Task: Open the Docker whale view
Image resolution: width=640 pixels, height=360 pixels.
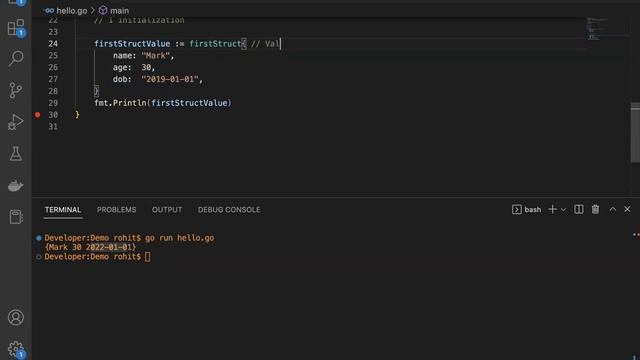Action: click(16, 185)
